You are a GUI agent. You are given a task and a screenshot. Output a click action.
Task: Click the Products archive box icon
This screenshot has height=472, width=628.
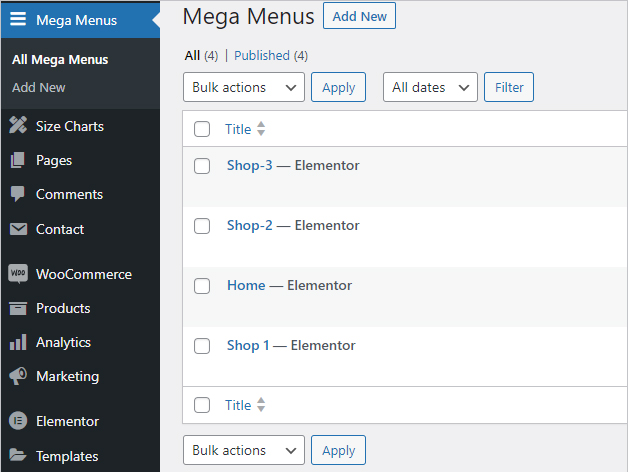tap(18, 308)
